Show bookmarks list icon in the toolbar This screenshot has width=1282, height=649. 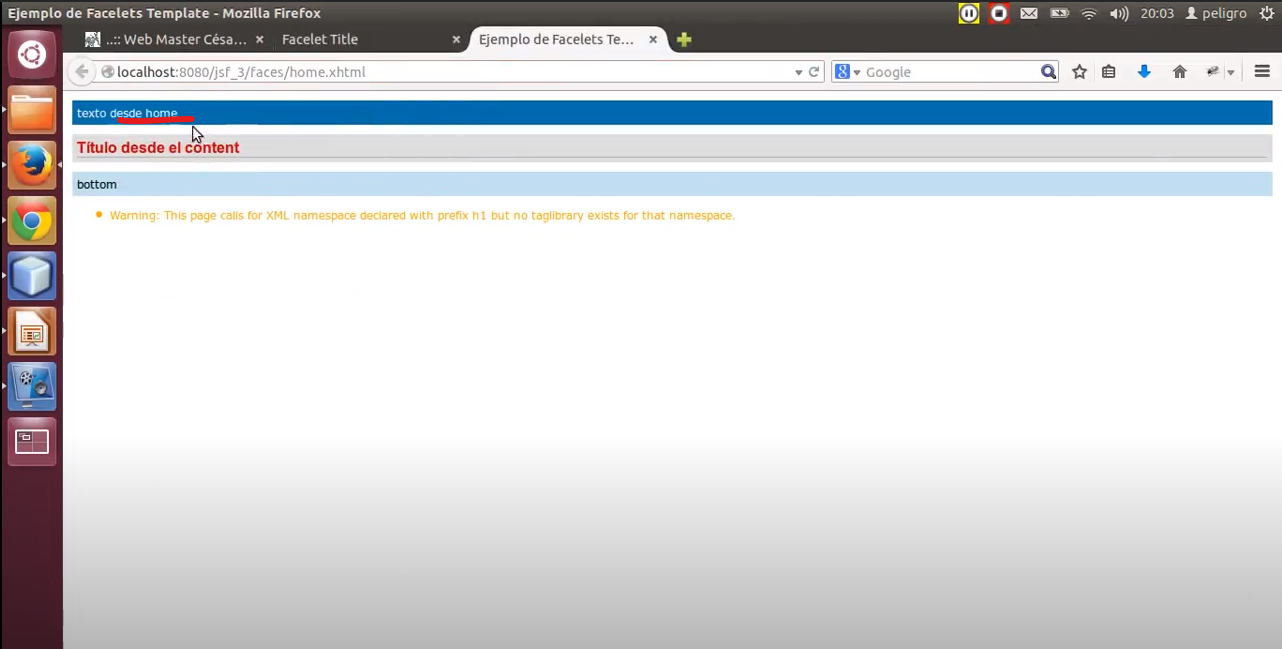pos(1109,72)
